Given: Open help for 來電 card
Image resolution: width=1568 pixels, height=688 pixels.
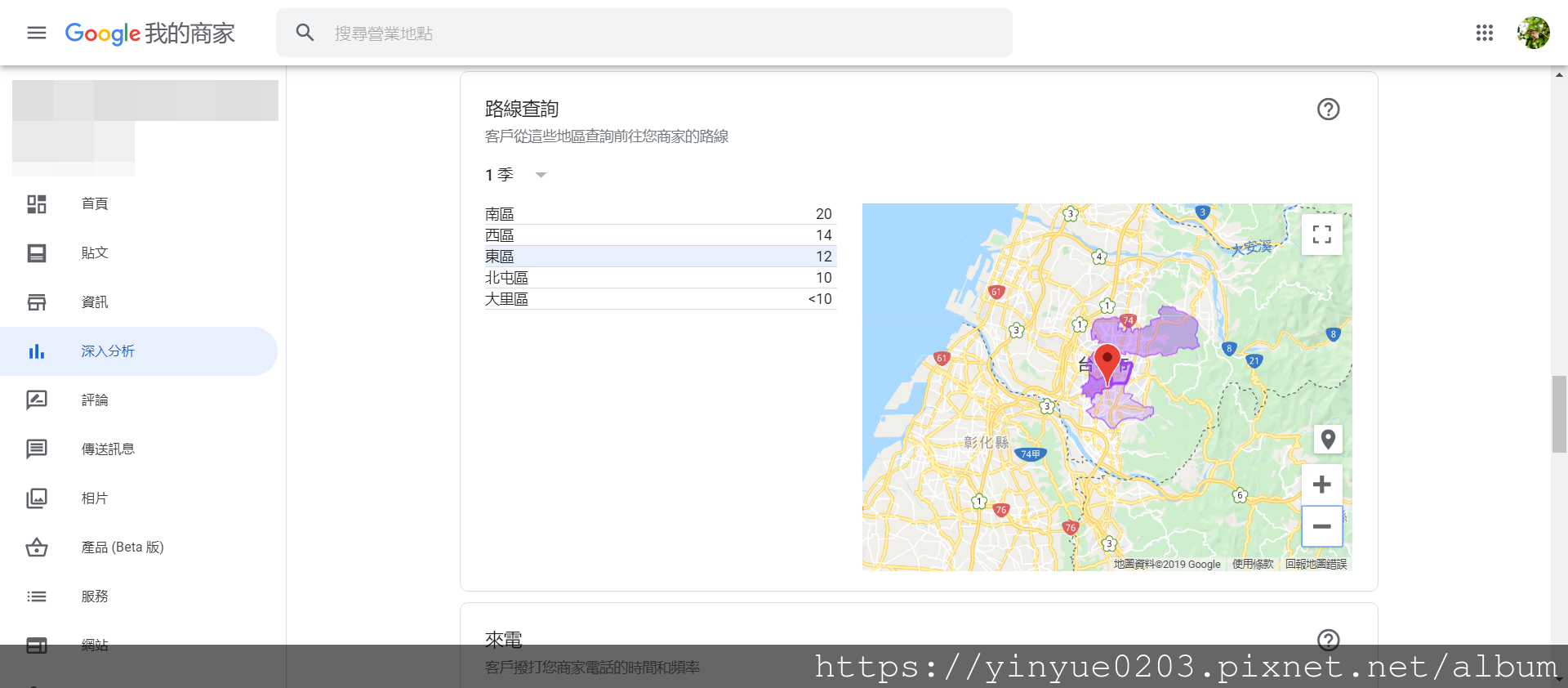Looking at the screenshot, I should (x=1329, y=640).
